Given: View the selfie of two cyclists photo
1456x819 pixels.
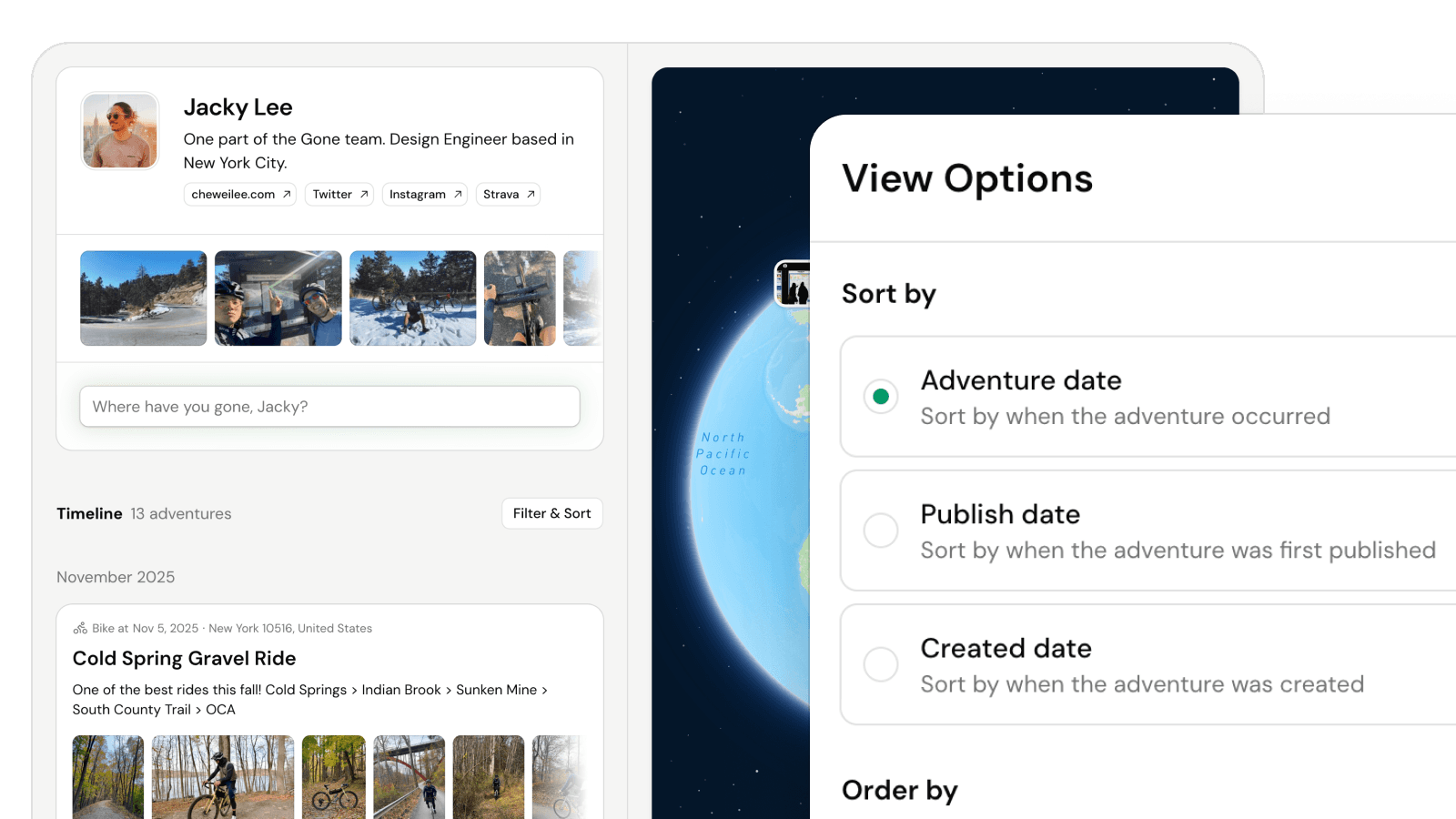Looking at the screenshot, I should (278, 298).
